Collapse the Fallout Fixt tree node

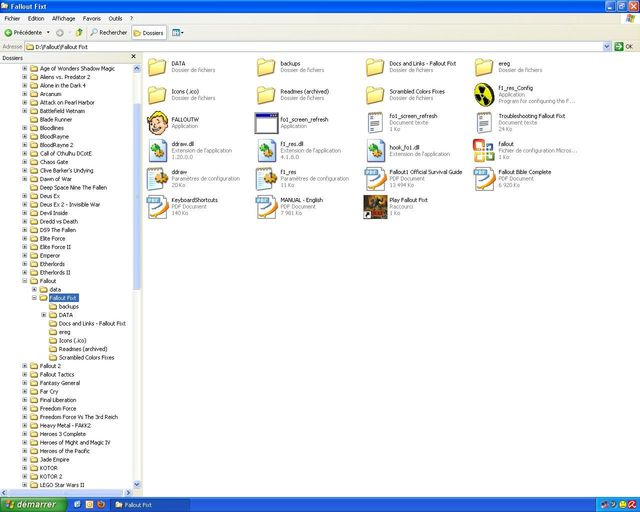34,298
